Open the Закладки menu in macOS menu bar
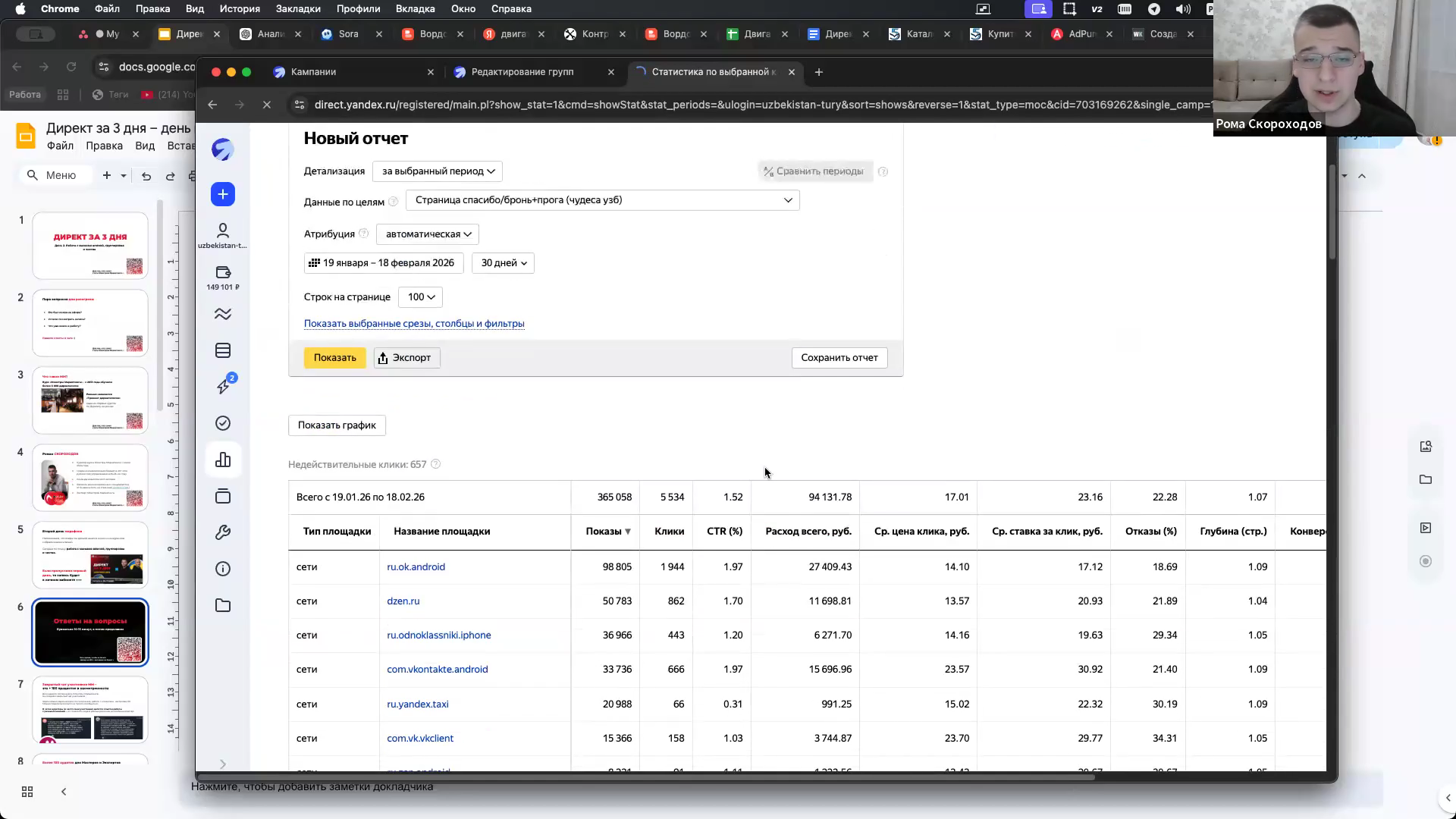 pyautogui.click(x=298, y=9)
